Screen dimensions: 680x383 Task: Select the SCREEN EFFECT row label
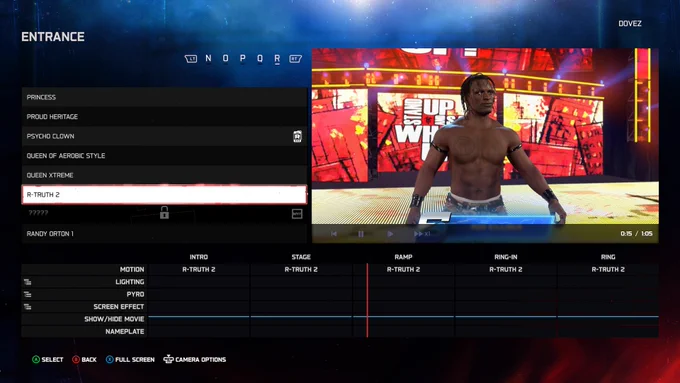[x=118, y=307]
